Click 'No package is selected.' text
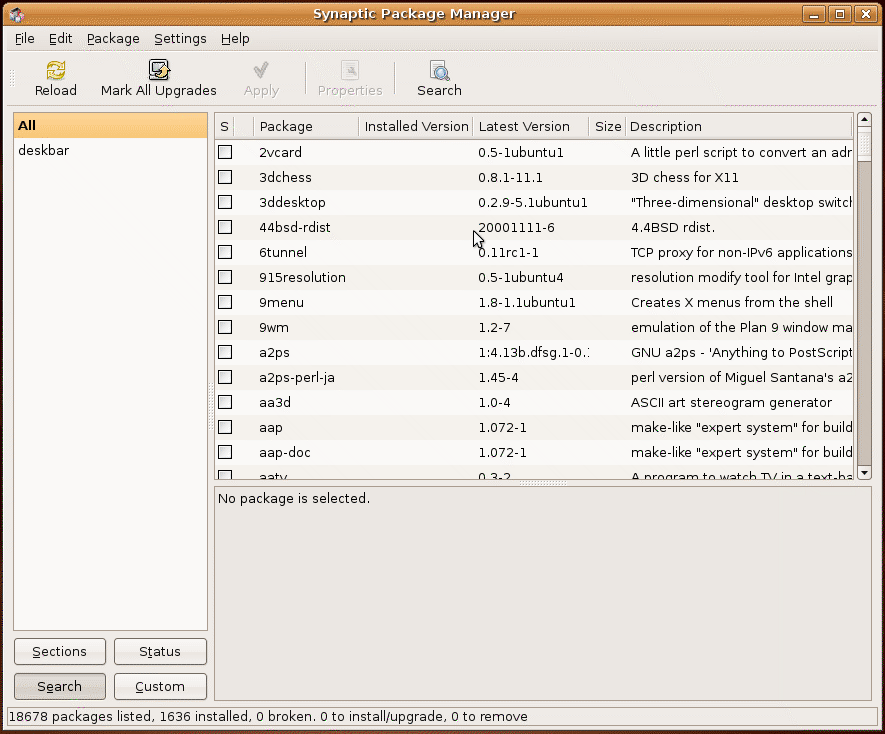The width and height of the screenshot is (885, 734). click(x=294, y=499)
